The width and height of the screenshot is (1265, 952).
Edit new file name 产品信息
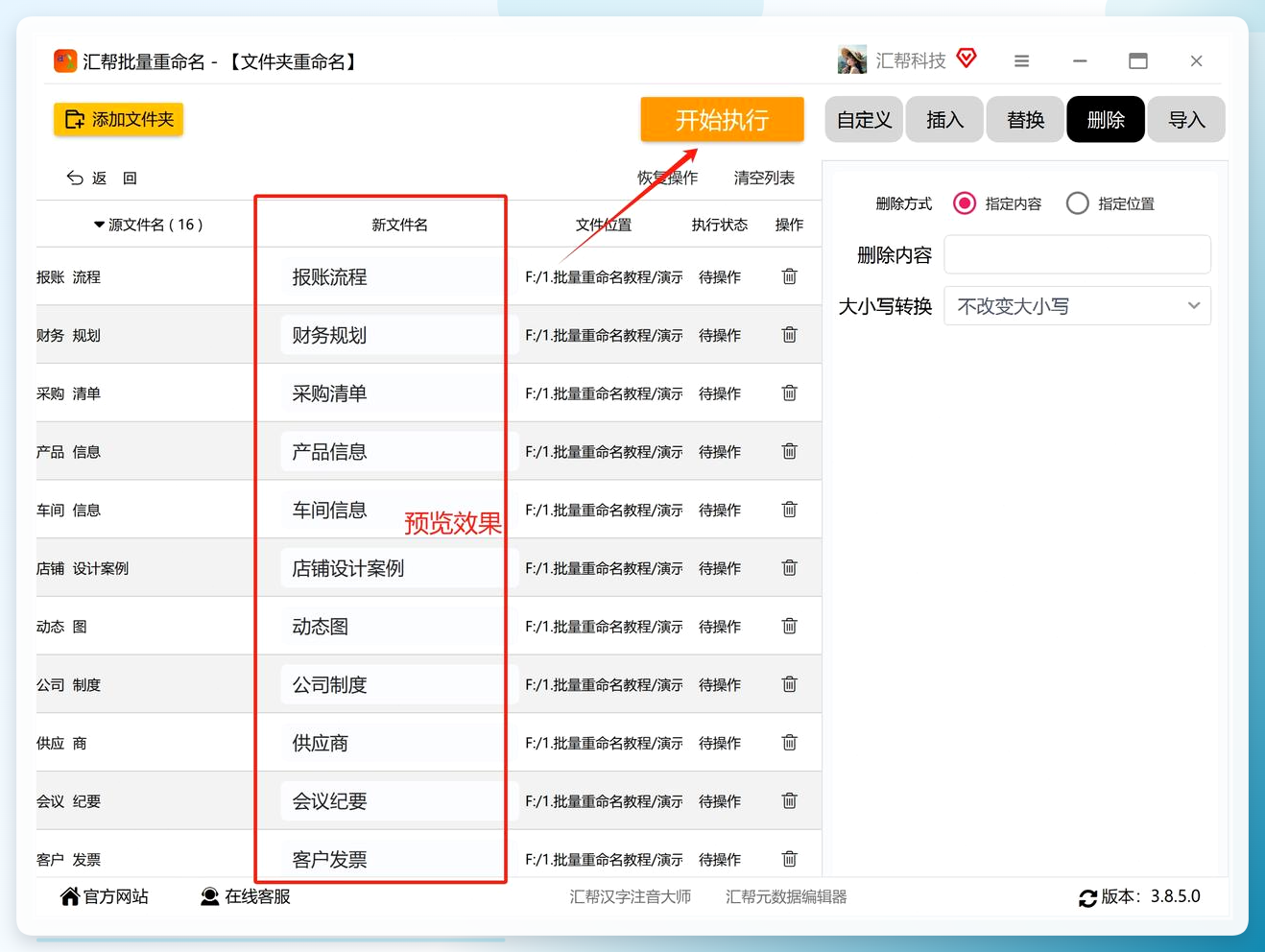[x=399, y=451]
